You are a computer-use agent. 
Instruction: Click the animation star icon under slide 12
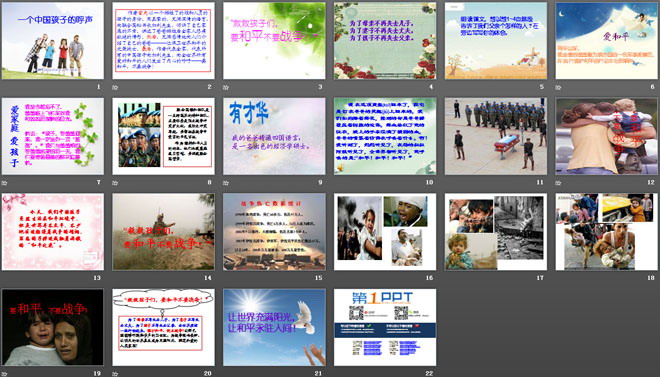pyautogui.click(x=558, y=183)
